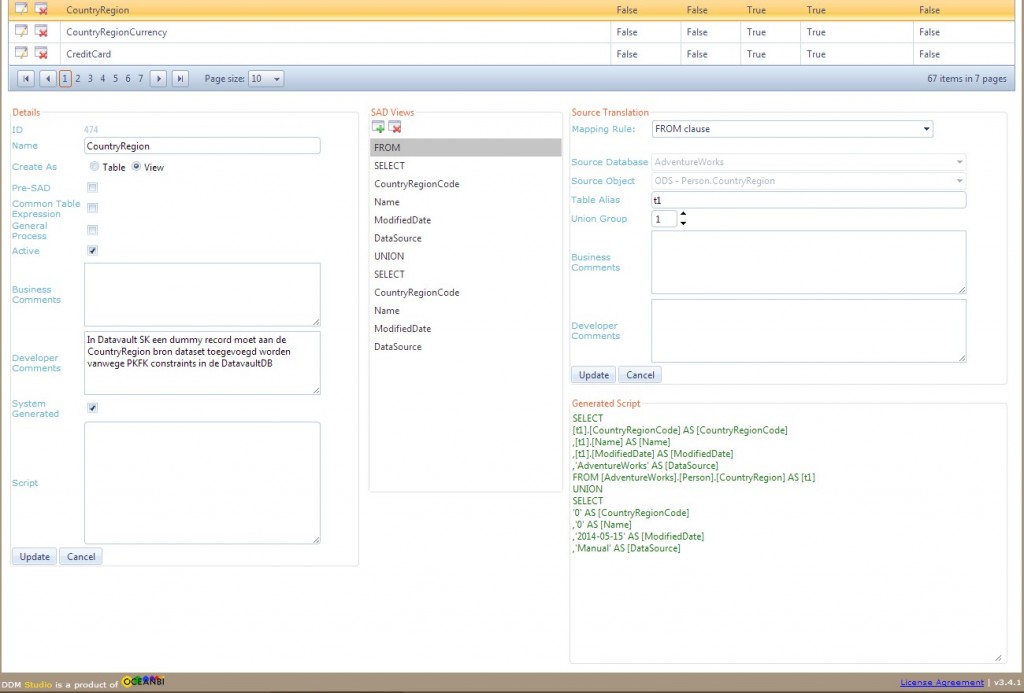Click Source Translation Developer Comments textarea
The width and height of the screenshot is (1024, 693).
coord(808,330)
